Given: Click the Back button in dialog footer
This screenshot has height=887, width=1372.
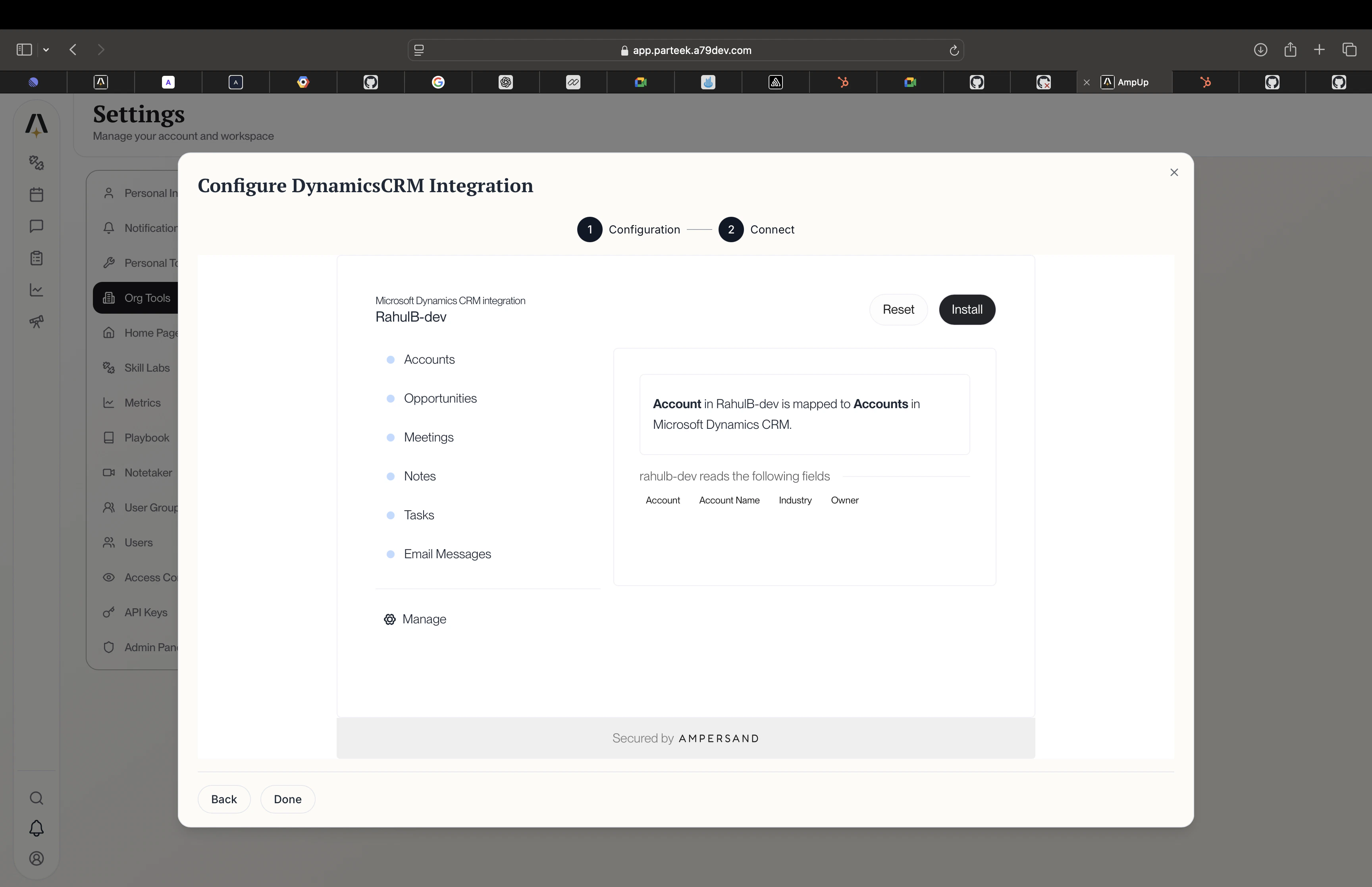Looking at the screenshot, I should [x=224, y=799].
